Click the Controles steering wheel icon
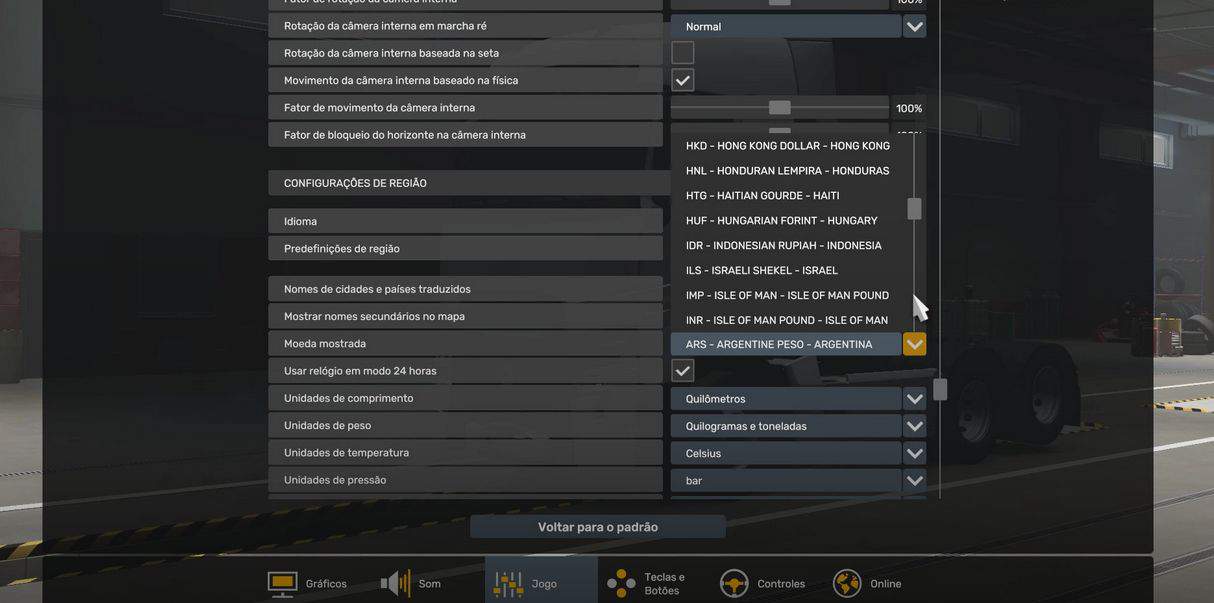This screenshot has height=603, width=1214. coord(734,584)
